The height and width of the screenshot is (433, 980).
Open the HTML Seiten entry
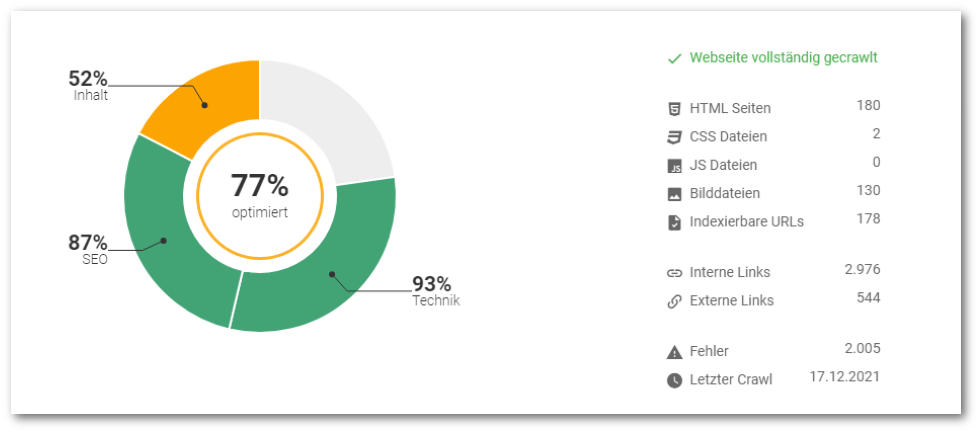pyautogui.click(x=730, y=108)
